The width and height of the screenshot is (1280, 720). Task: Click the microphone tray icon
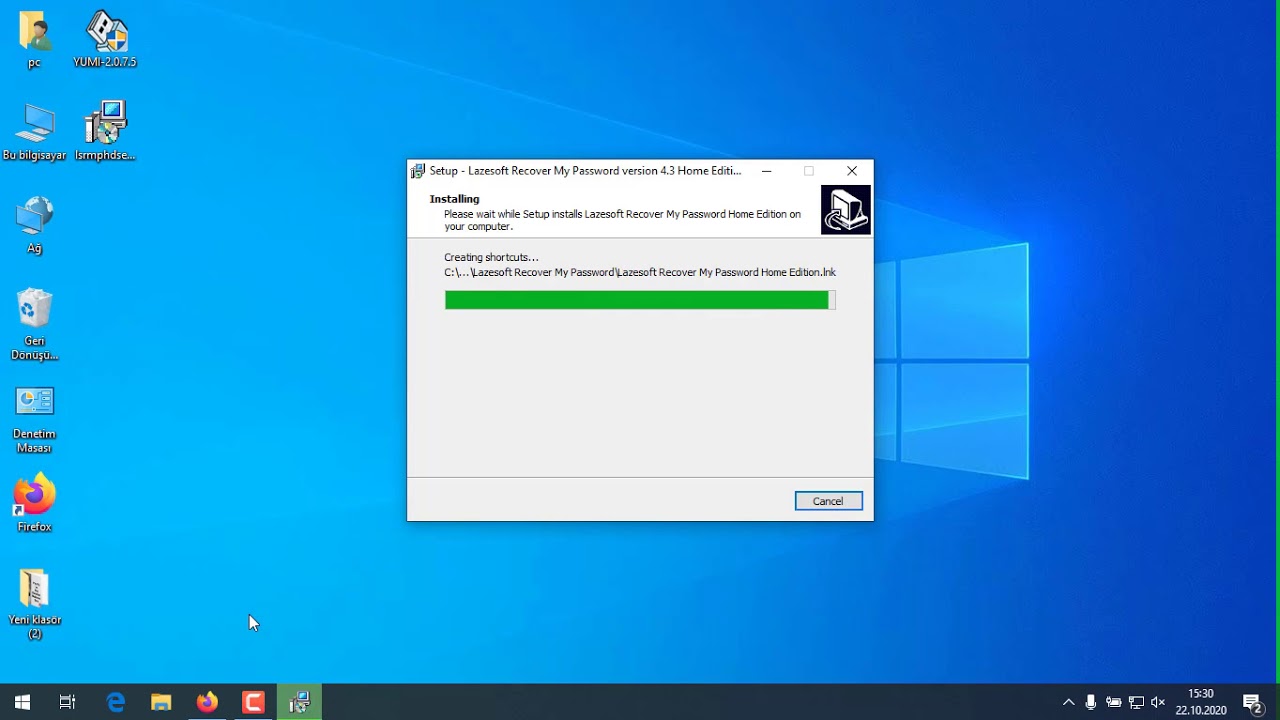click(x=1091, y=702)
